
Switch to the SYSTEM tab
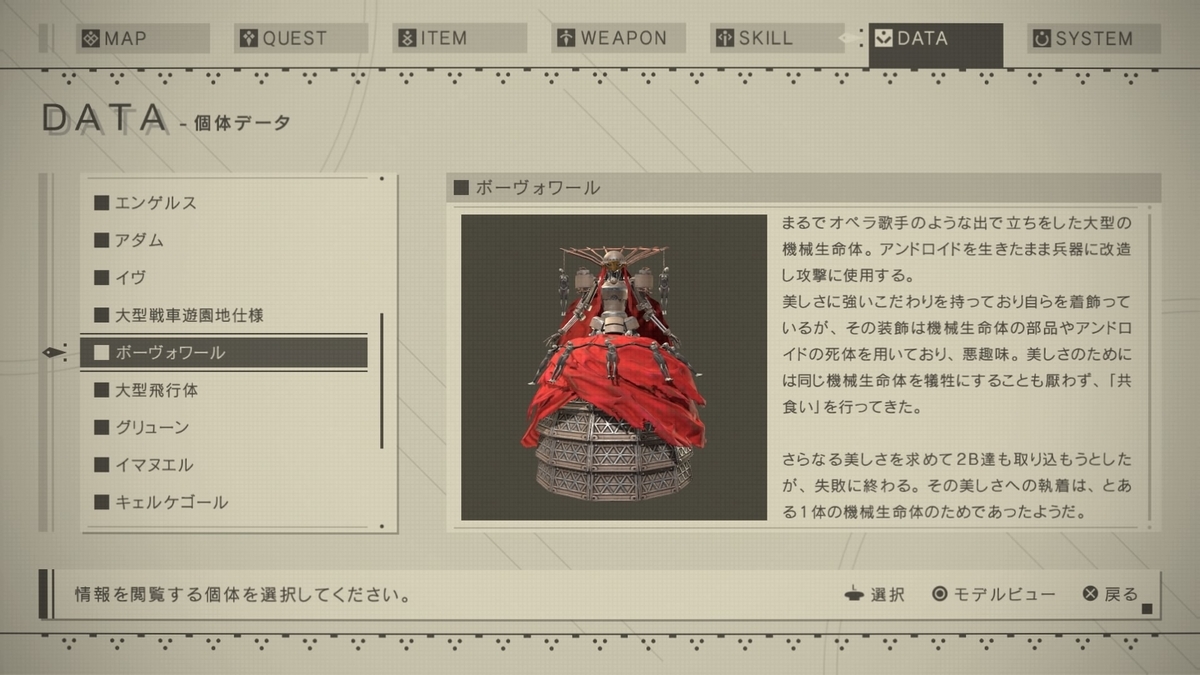pyautogui.click(x=1094, y=39)
